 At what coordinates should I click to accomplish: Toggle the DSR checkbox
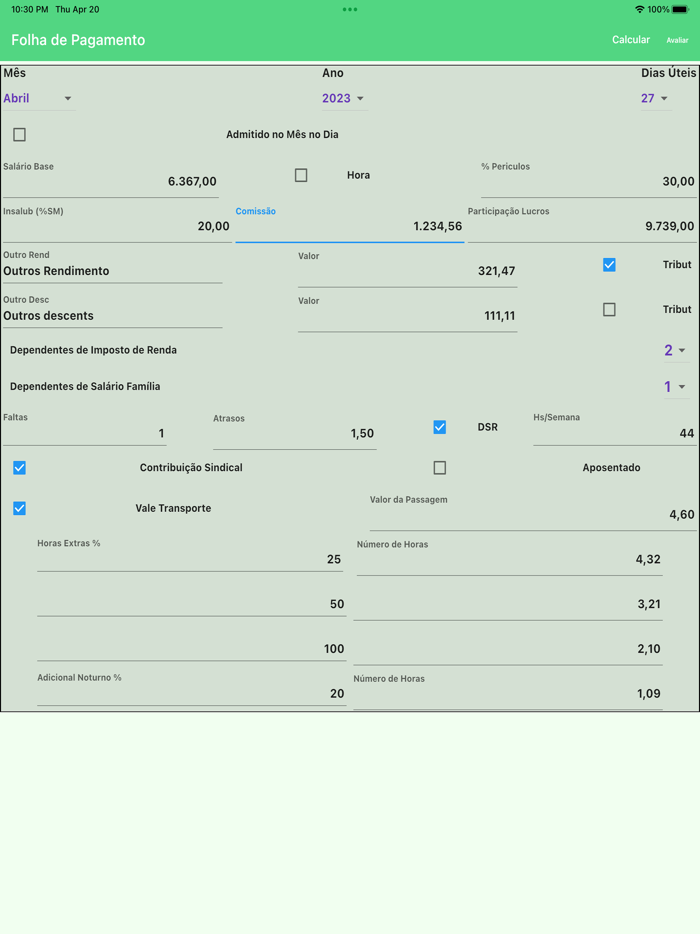click(440, 427)
